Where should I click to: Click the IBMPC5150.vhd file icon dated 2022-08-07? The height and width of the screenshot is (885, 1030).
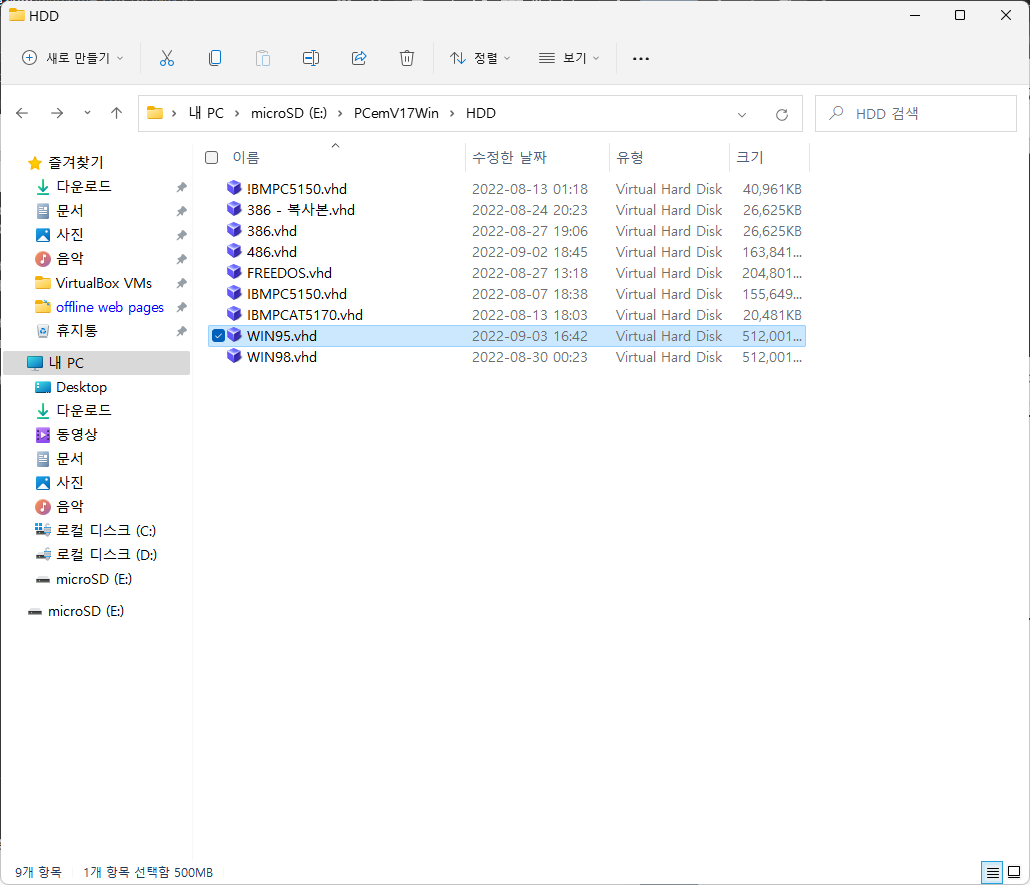(234, 294)
